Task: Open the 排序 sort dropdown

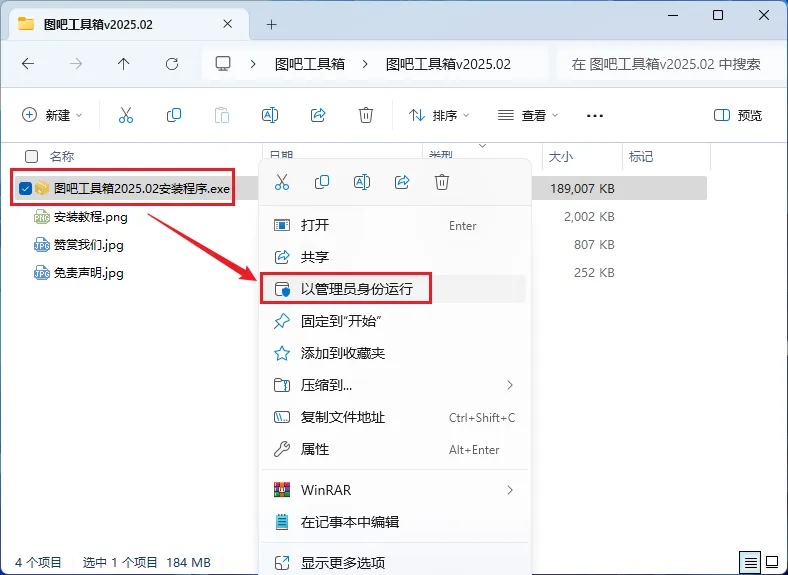Action: point(439,116)
